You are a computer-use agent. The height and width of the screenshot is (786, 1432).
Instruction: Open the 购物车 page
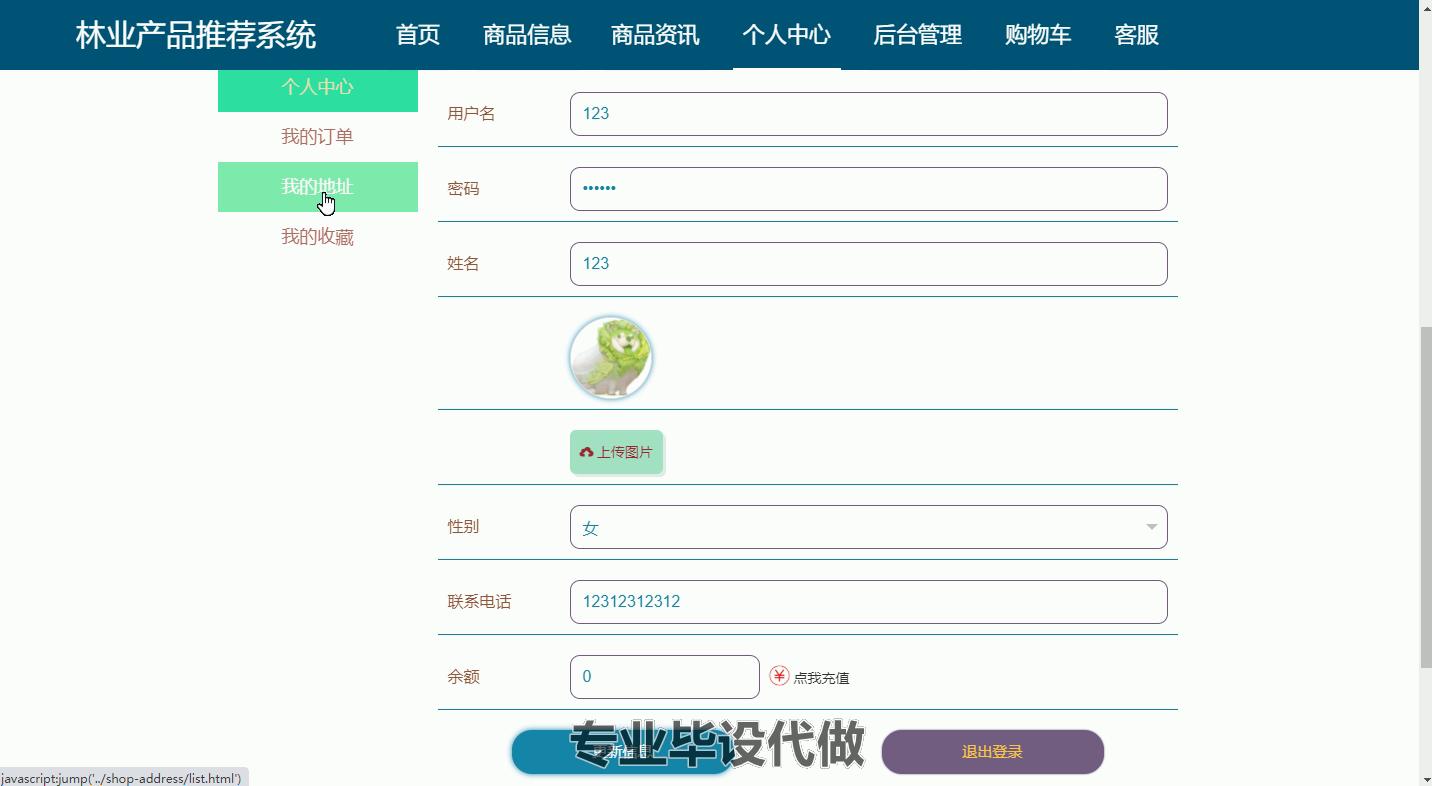tap(1038, 35)
